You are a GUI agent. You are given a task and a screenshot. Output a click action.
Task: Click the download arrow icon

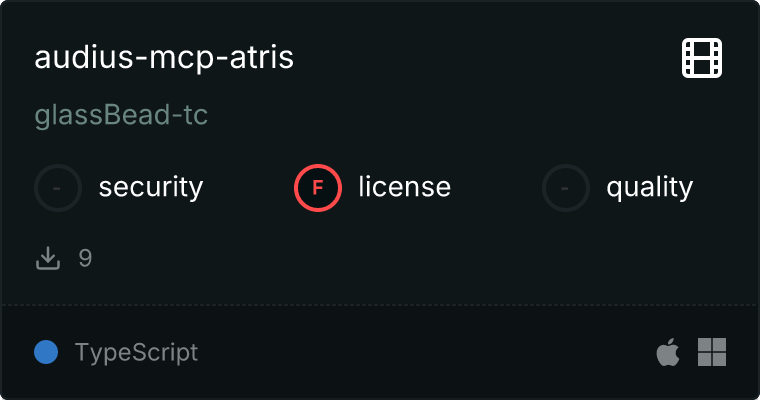(x=48, y=258)
